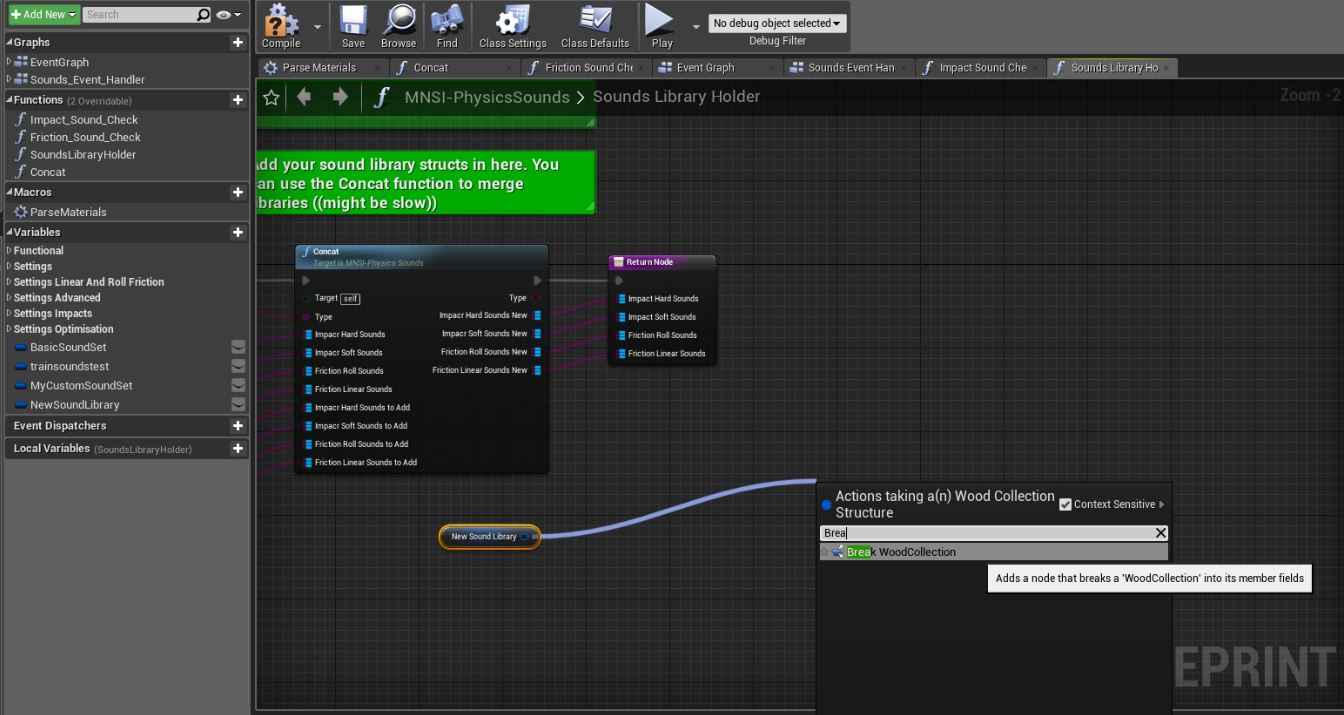
Task: Switch to the Parse Materials tab
Action: pos(319,67)
